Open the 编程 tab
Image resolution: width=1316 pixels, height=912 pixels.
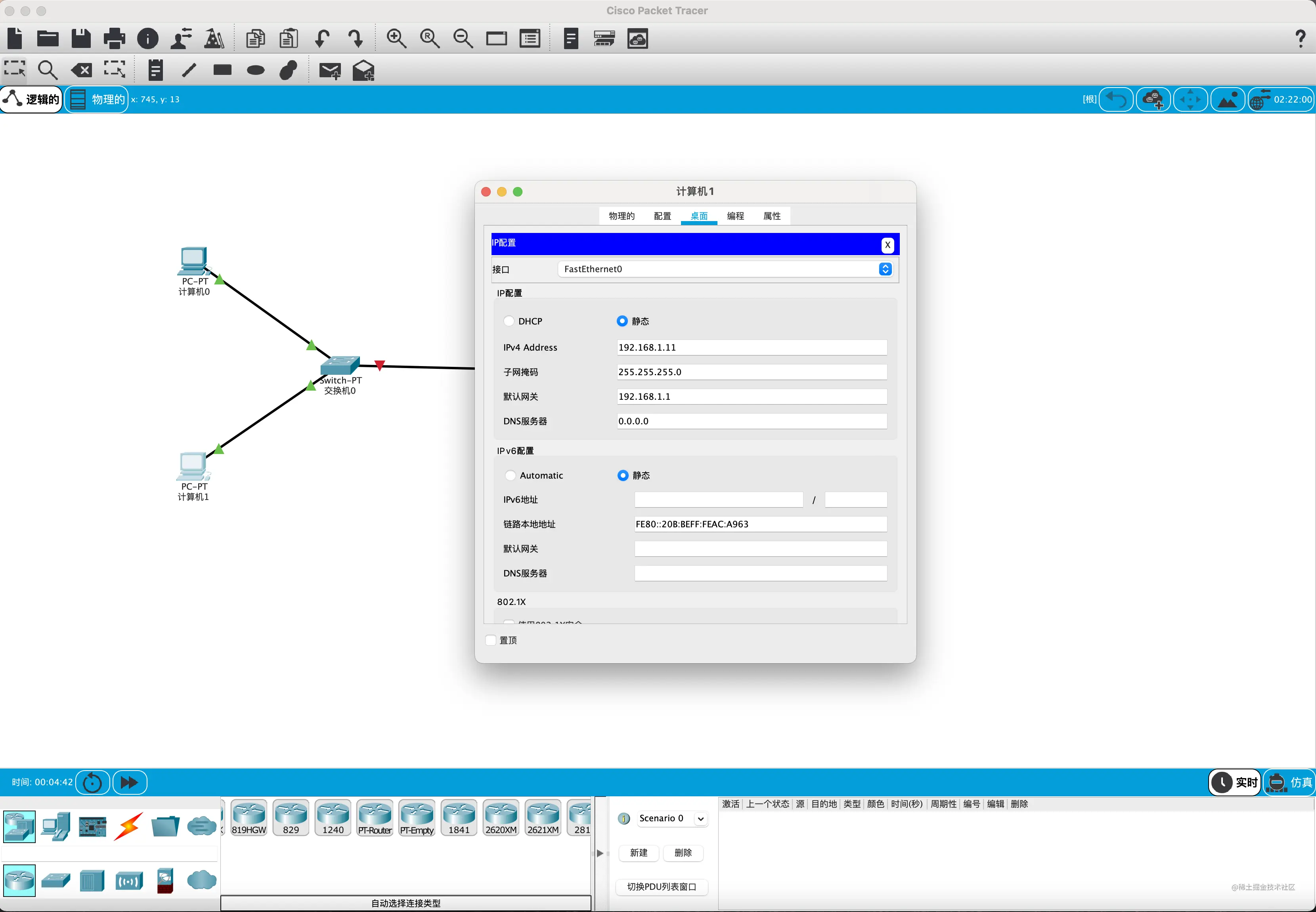pos(735,216)
